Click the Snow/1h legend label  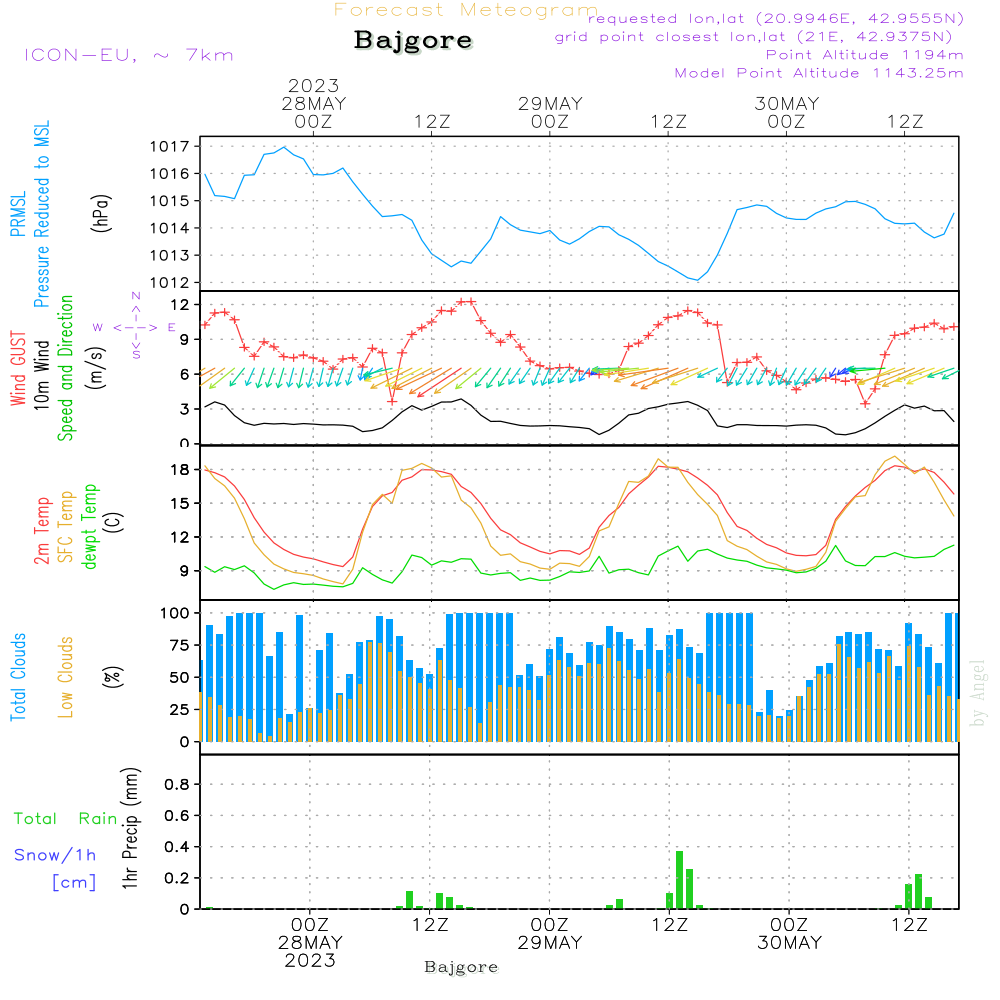(x=56, y=855)
